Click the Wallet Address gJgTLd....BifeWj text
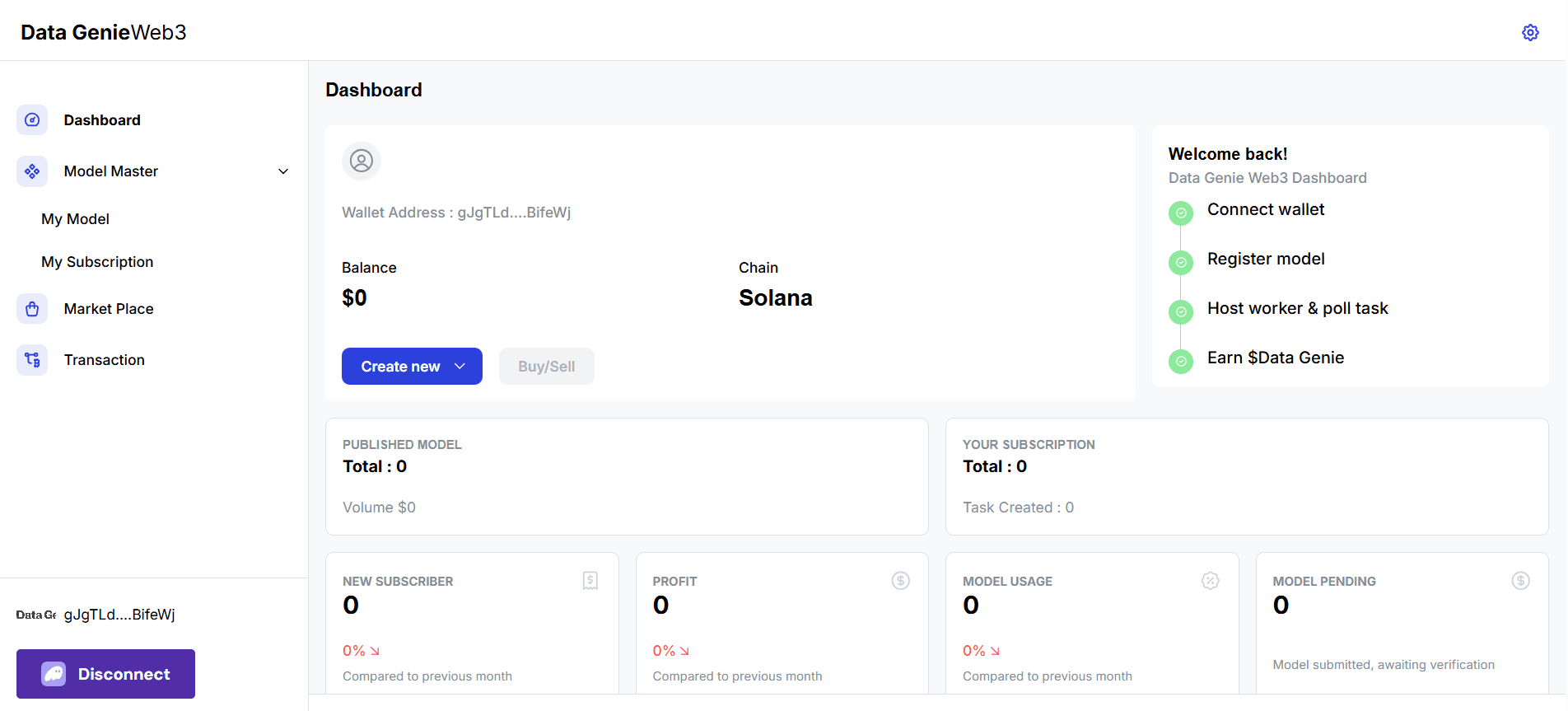The image size is (1568, 711). pos(456,213)
